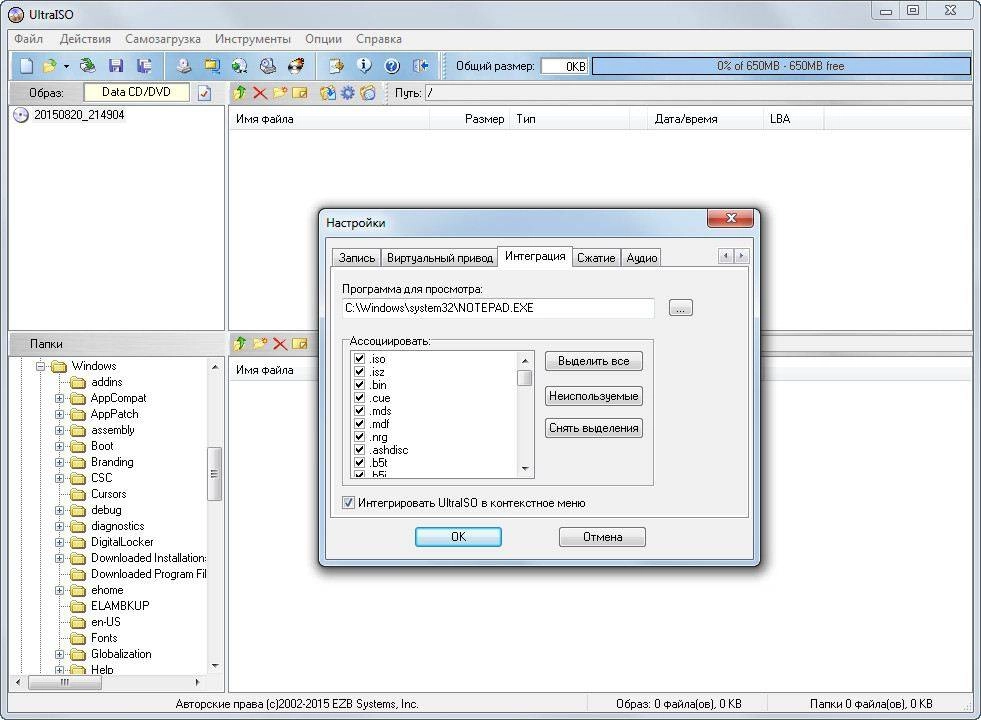Collapse the Windows folder tree node
The height and width of the screenshot is (720, 981).
coord(40,366)
